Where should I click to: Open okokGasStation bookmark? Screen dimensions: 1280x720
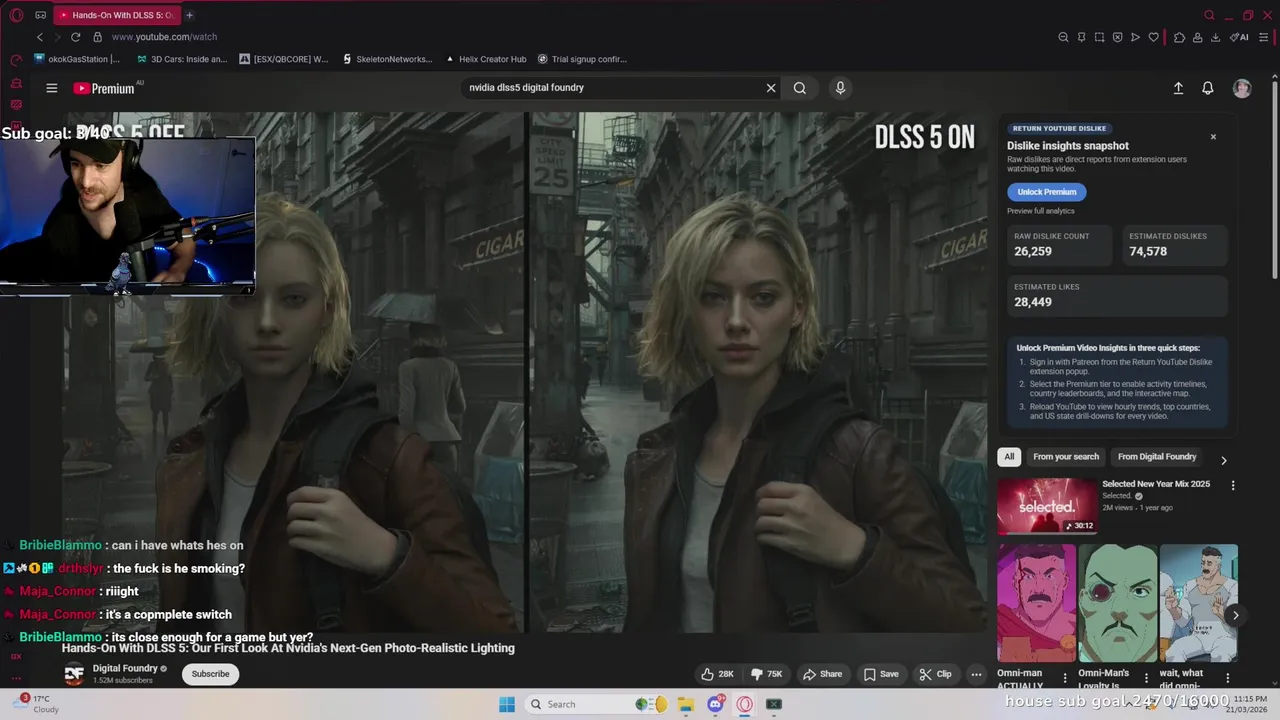point(77,59)
